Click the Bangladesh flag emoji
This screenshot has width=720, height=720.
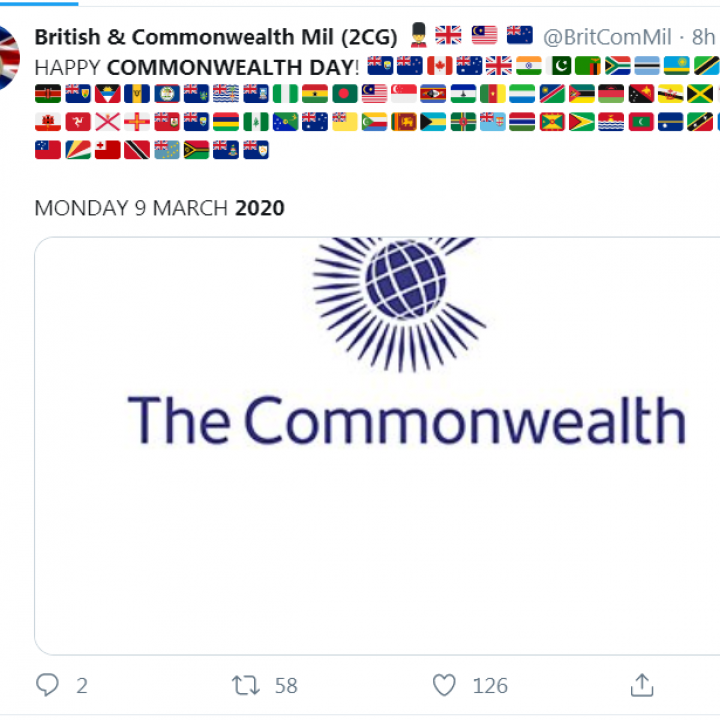tap(344, 94)
